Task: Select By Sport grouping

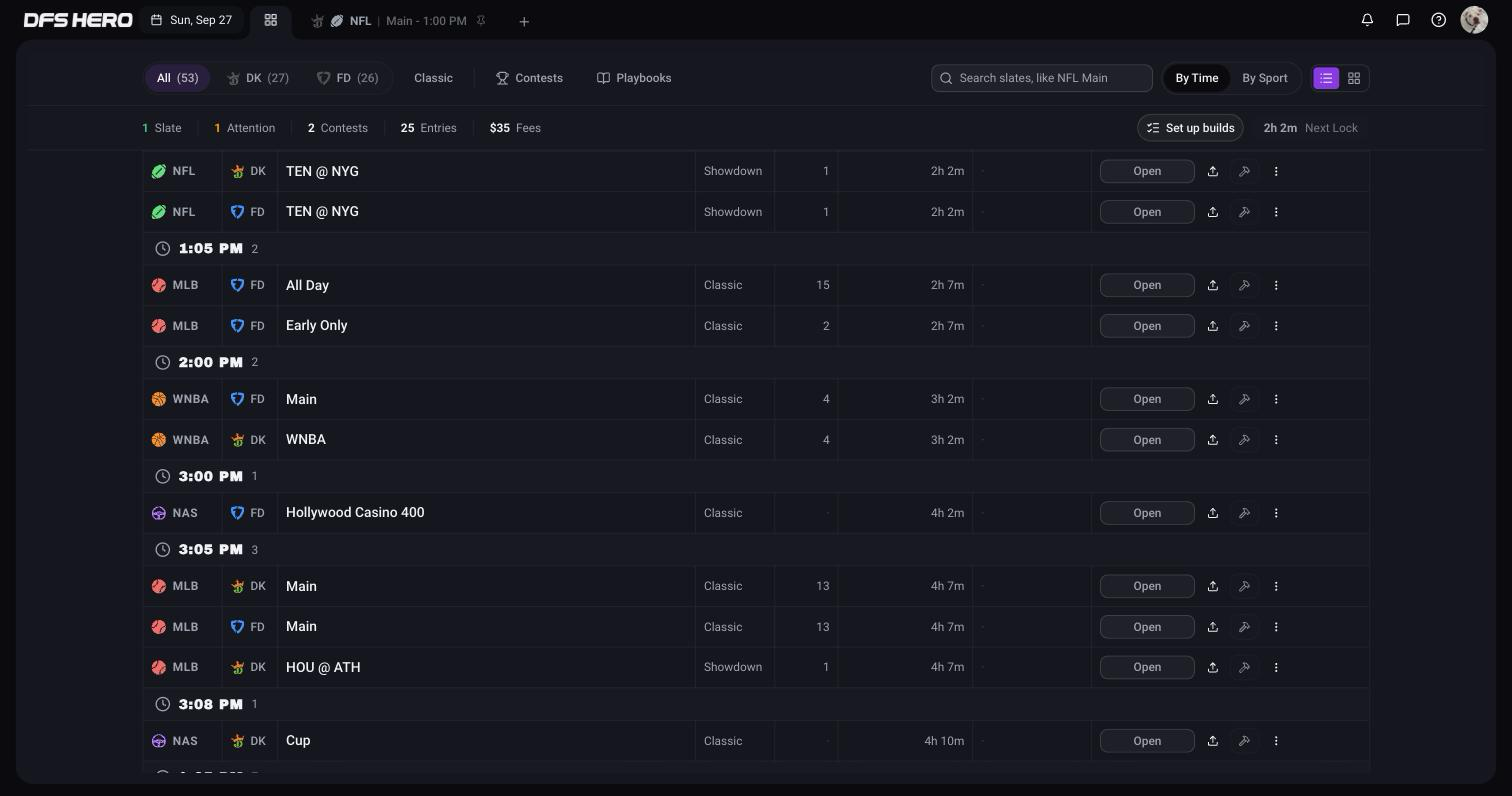Action: (1265, 78)
